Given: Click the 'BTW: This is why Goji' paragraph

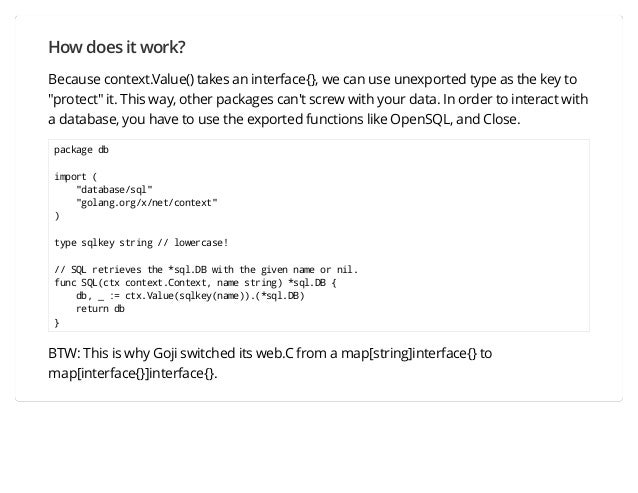Looking at the screenshot, I should point(270,363).
